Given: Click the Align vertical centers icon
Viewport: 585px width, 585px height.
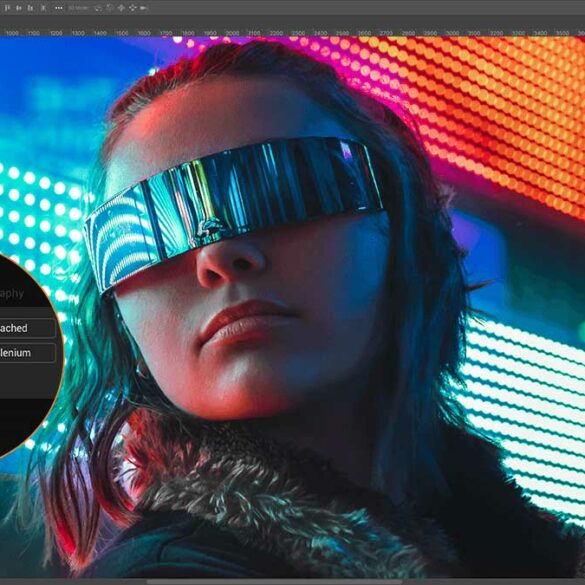Looking at the screenshot, I should 19,8.
